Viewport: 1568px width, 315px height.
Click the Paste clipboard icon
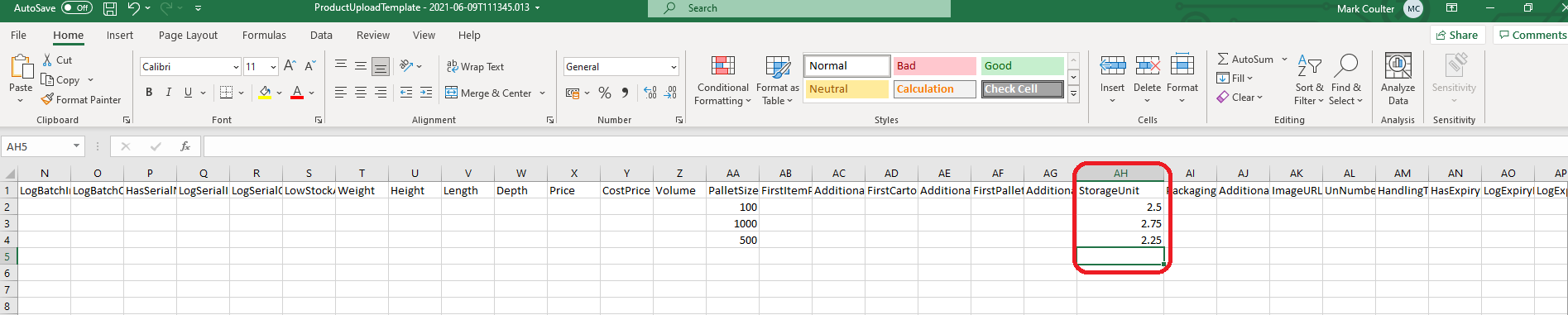point(21,67)
